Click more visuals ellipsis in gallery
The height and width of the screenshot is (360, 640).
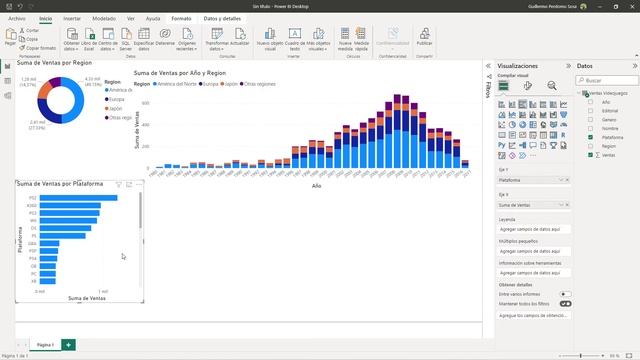533,156
